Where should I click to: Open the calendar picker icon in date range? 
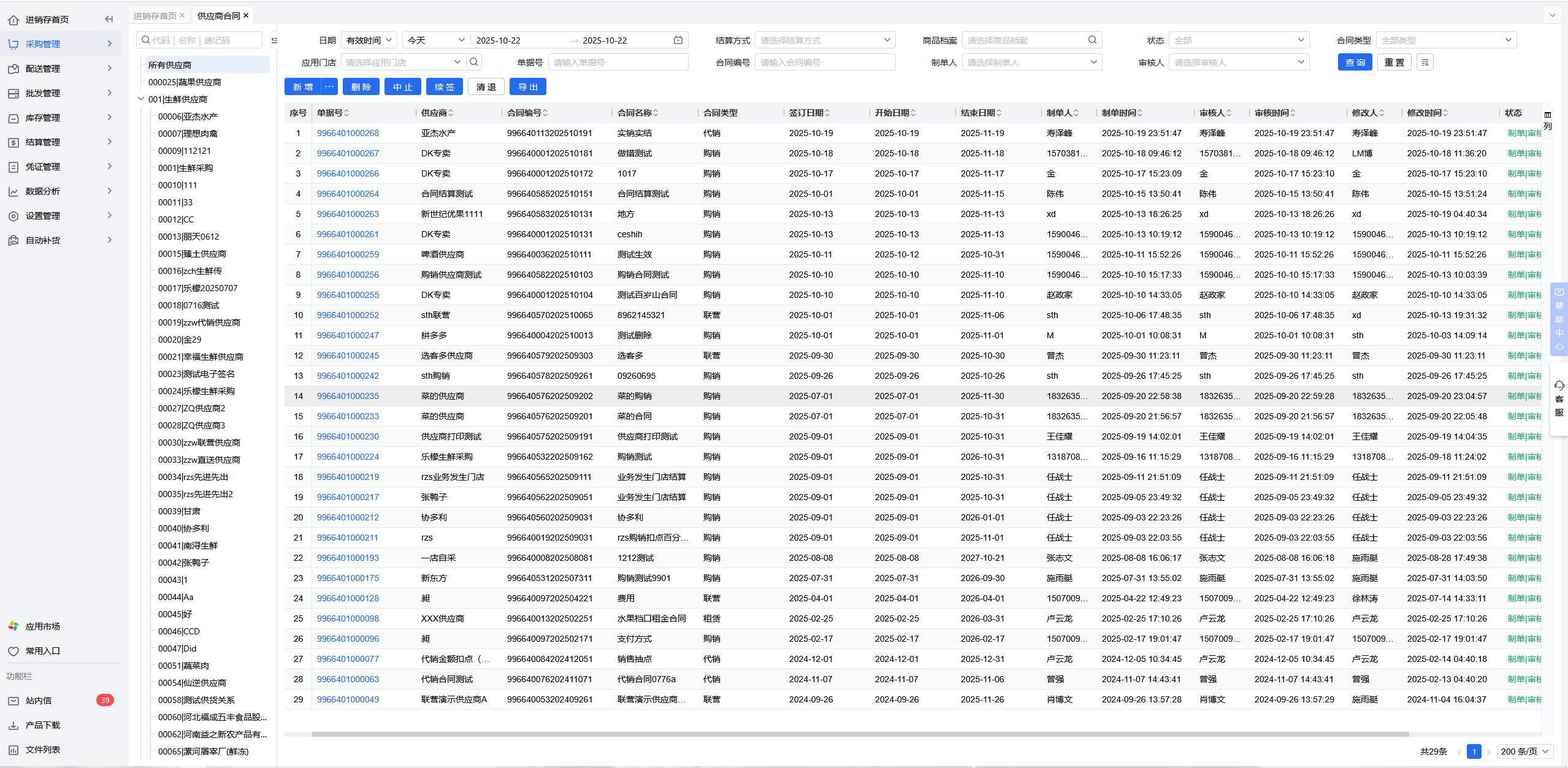[x=678, y=40]
